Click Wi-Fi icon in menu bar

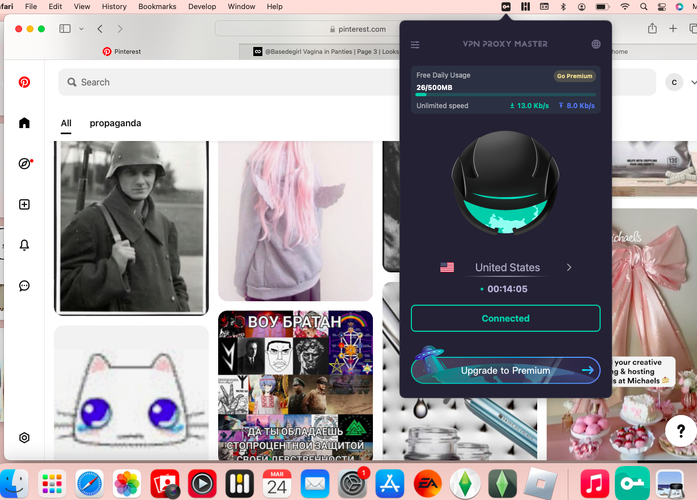pyautogui.click(x=625, y=7)
